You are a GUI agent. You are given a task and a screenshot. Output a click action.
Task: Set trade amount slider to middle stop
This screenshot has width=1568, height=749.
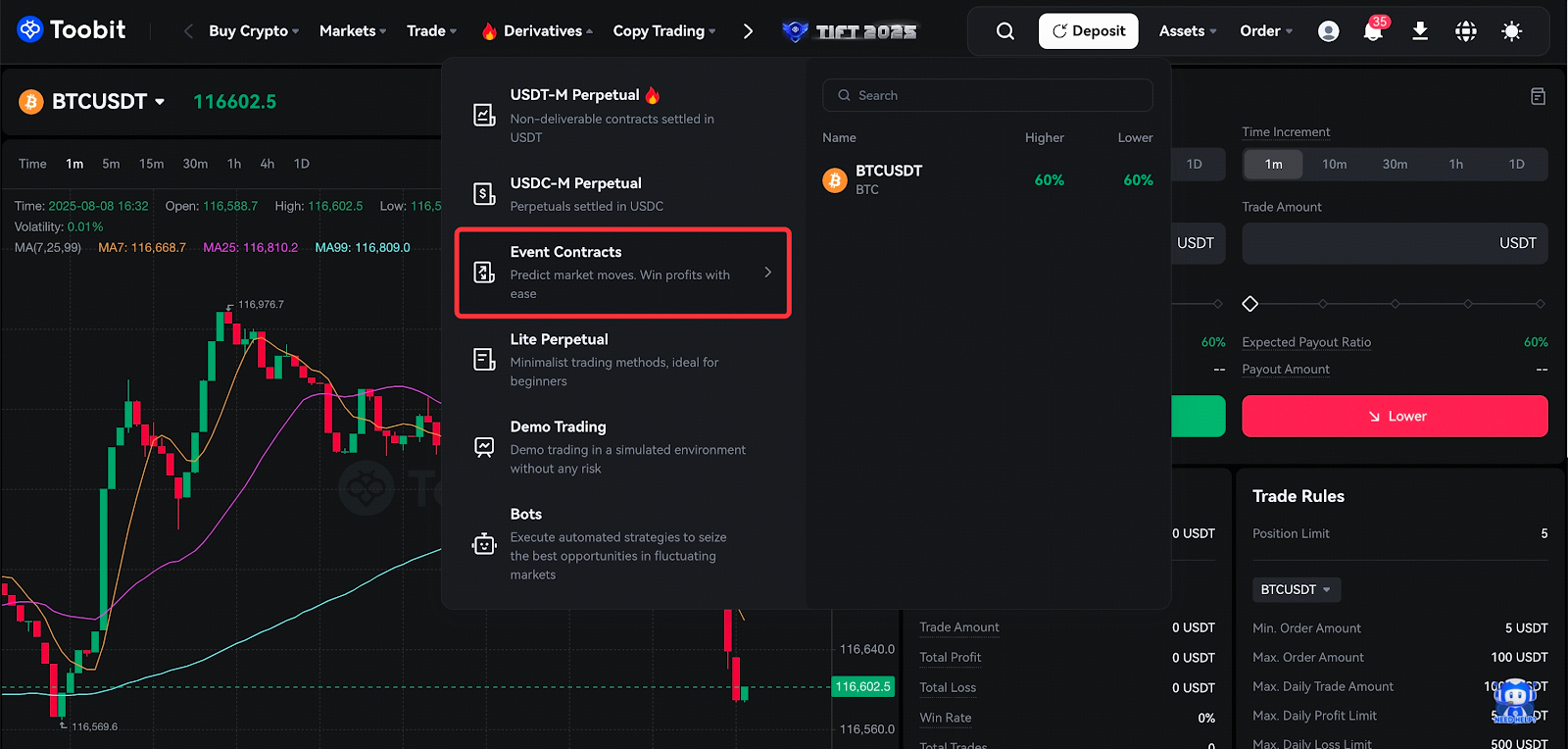click(1396, 304)
